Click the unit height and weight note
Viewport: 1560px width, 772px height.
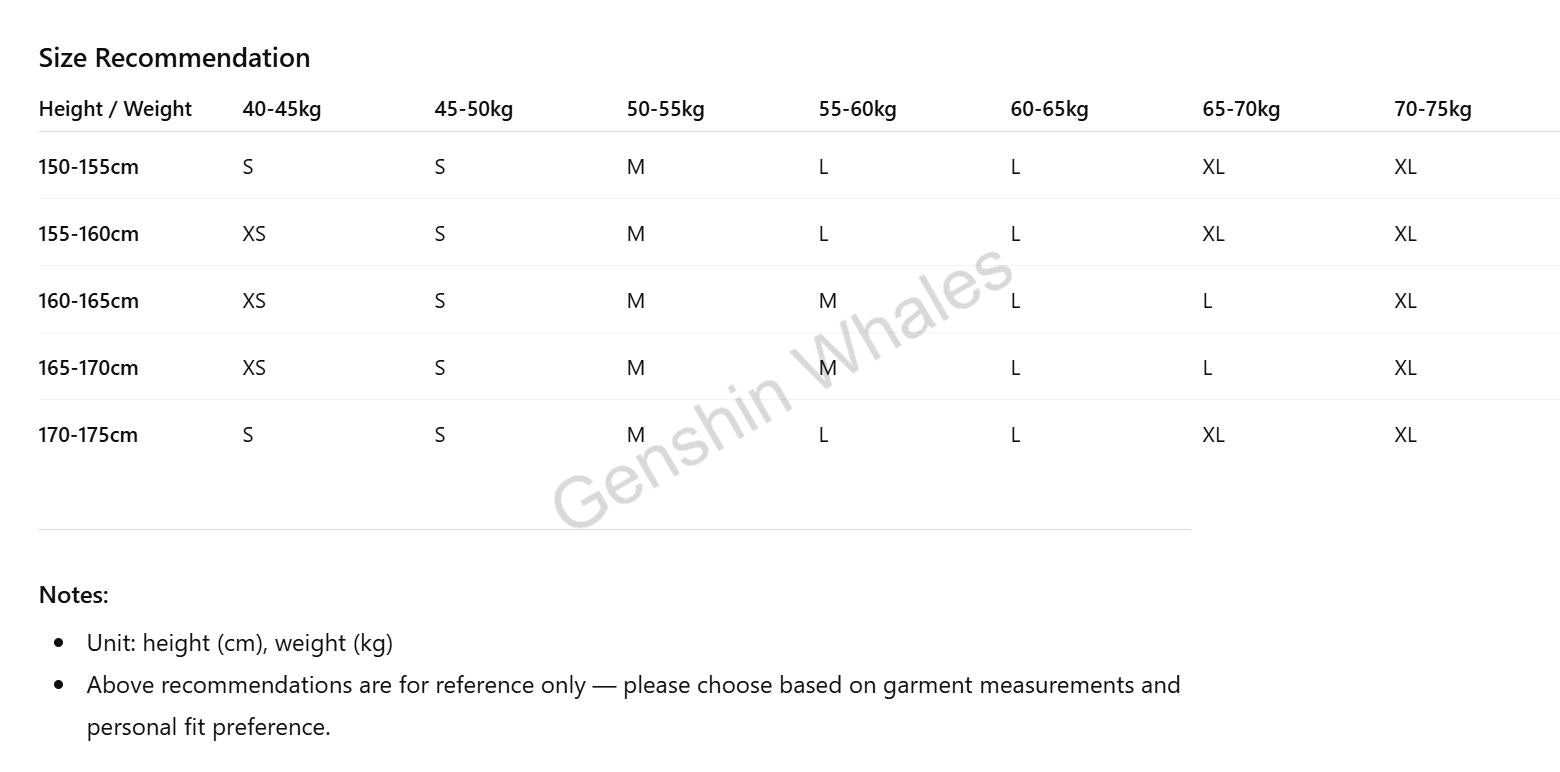click(x=239, y=643)
